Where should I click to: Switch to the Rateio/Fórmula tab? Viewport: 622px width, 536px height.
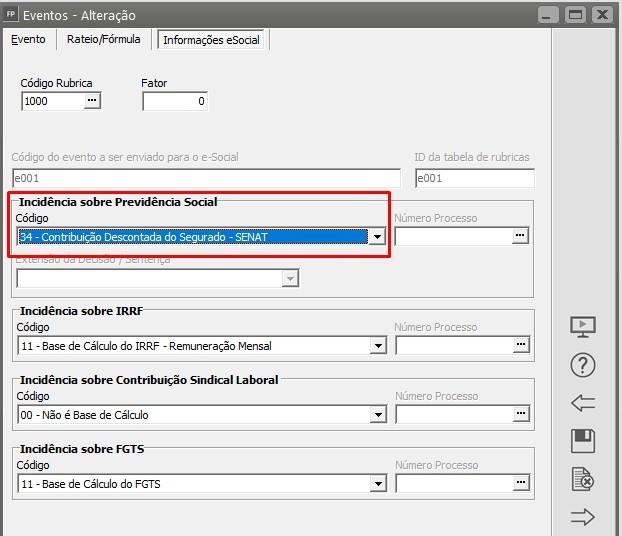[103, 39]
